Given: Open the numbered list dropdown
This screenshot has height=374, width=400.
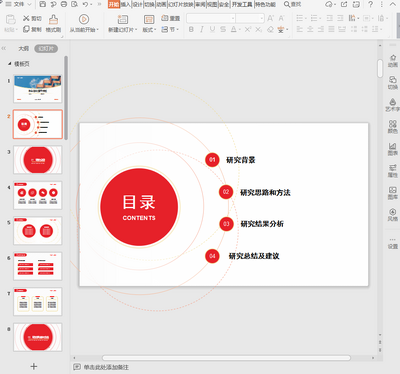Looking at the screenshot, I should [321, 18].
